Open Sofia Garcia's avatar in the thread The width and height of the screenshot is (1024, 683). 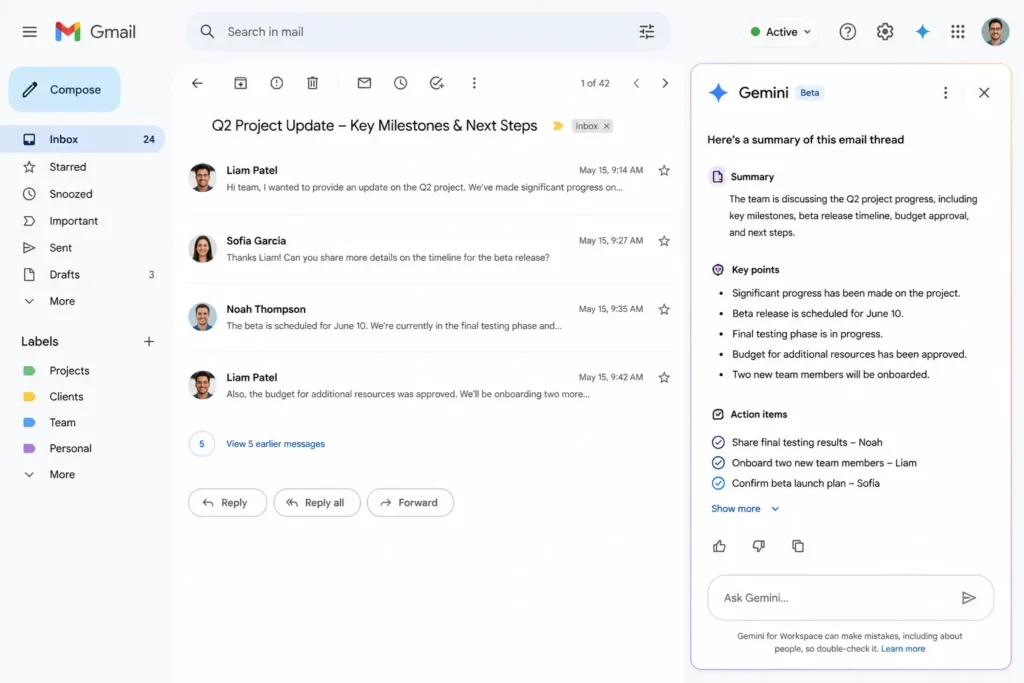(x=202, y=248)
